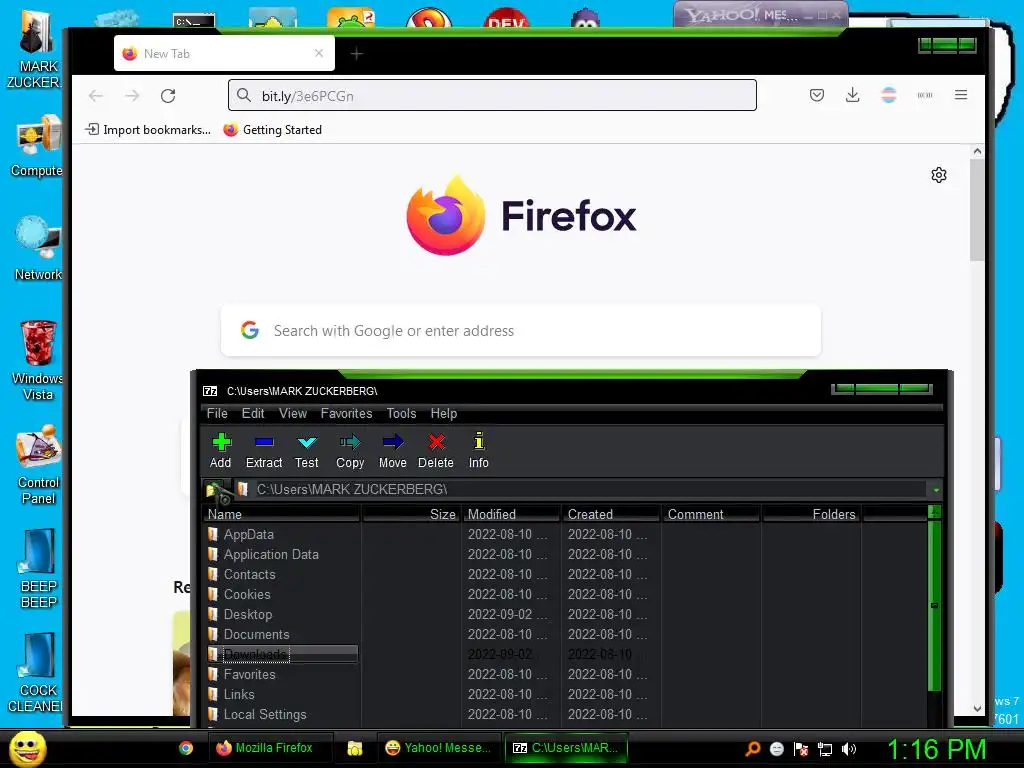Select the Computer desktop icon
Screen dimensions: 1024x768
point(38,145)
